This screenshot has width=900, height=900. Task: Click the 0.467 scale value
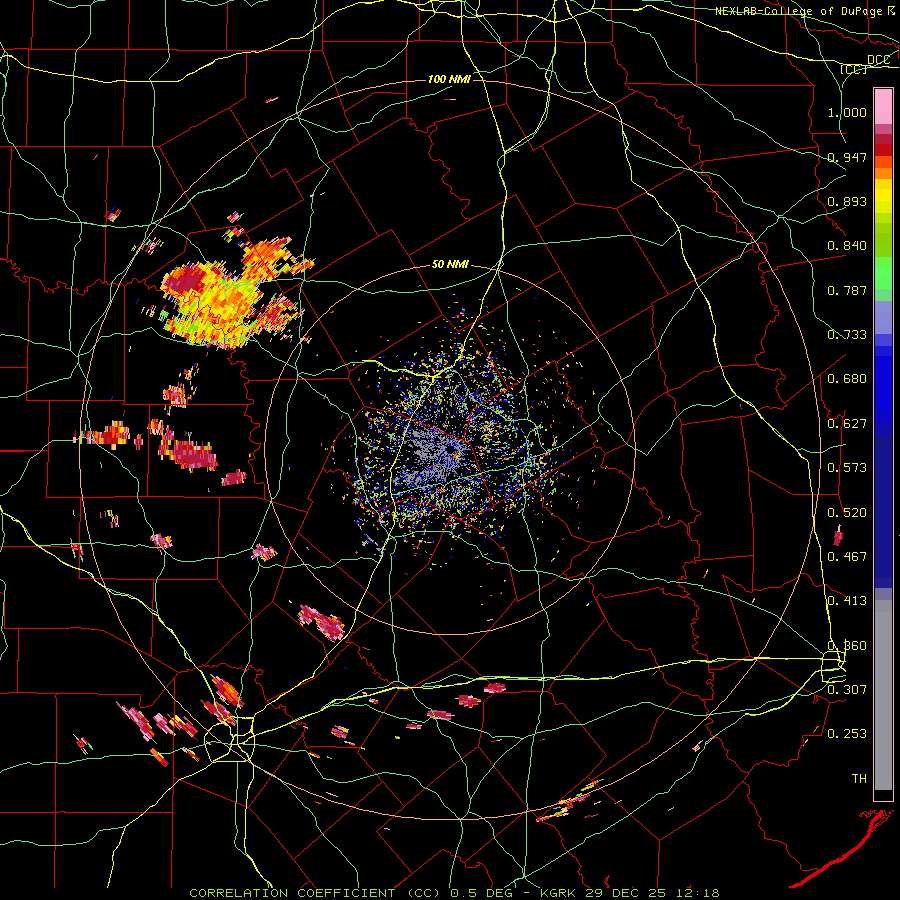[847, 557]
